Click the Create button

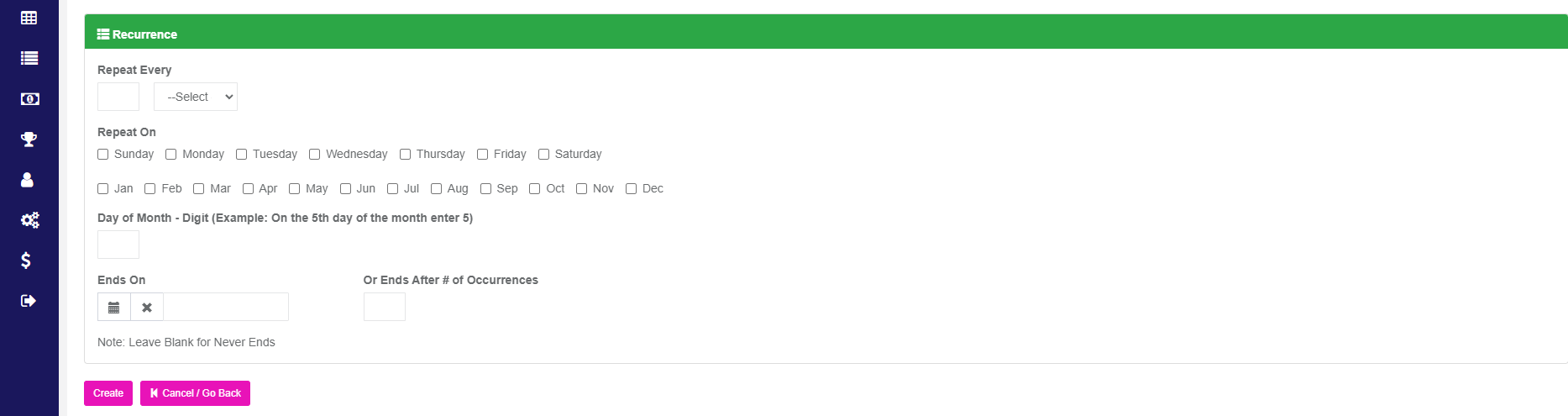108,393
